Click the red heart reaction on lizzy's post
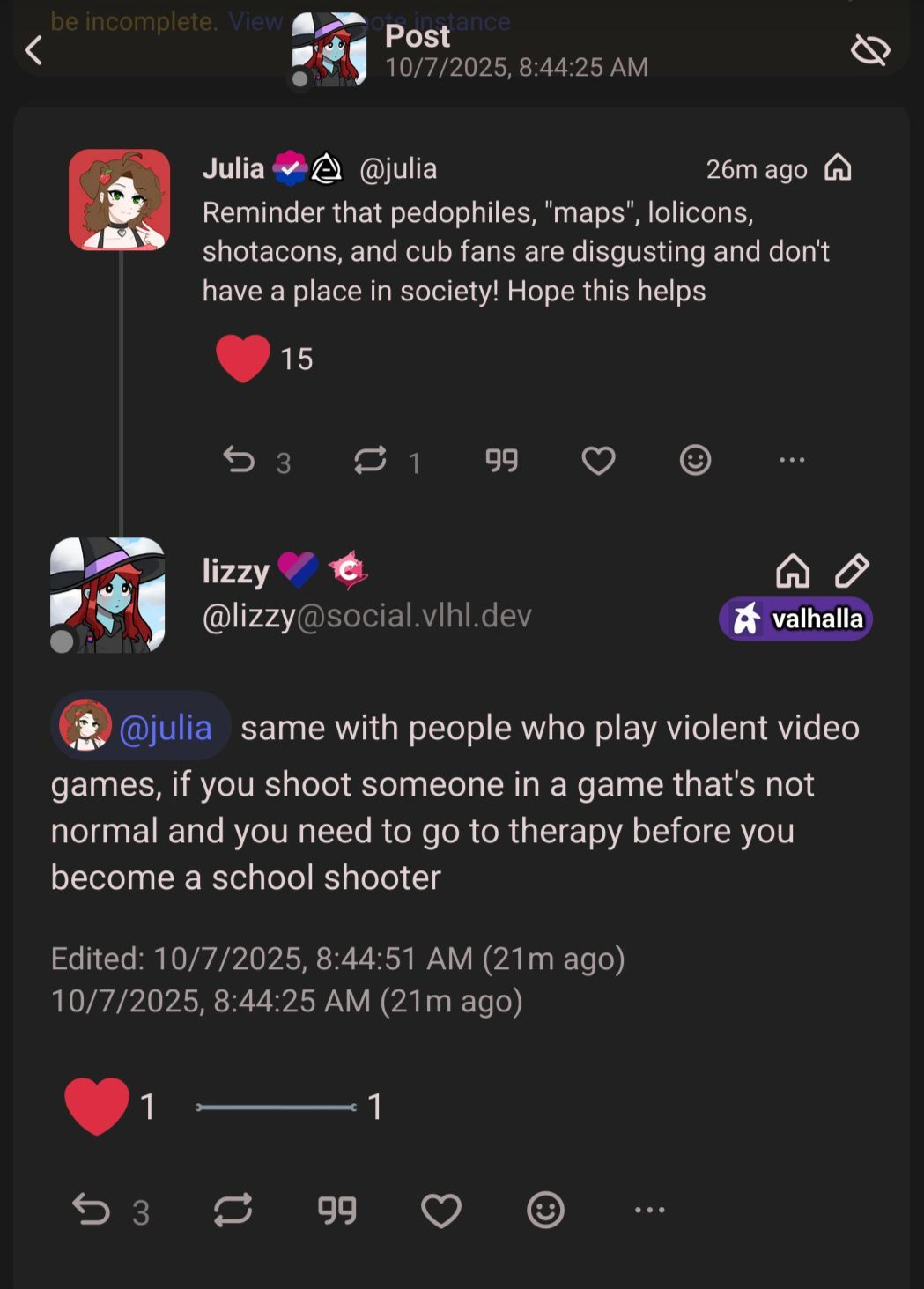 pyautogui.click(x=97, y=1106)
